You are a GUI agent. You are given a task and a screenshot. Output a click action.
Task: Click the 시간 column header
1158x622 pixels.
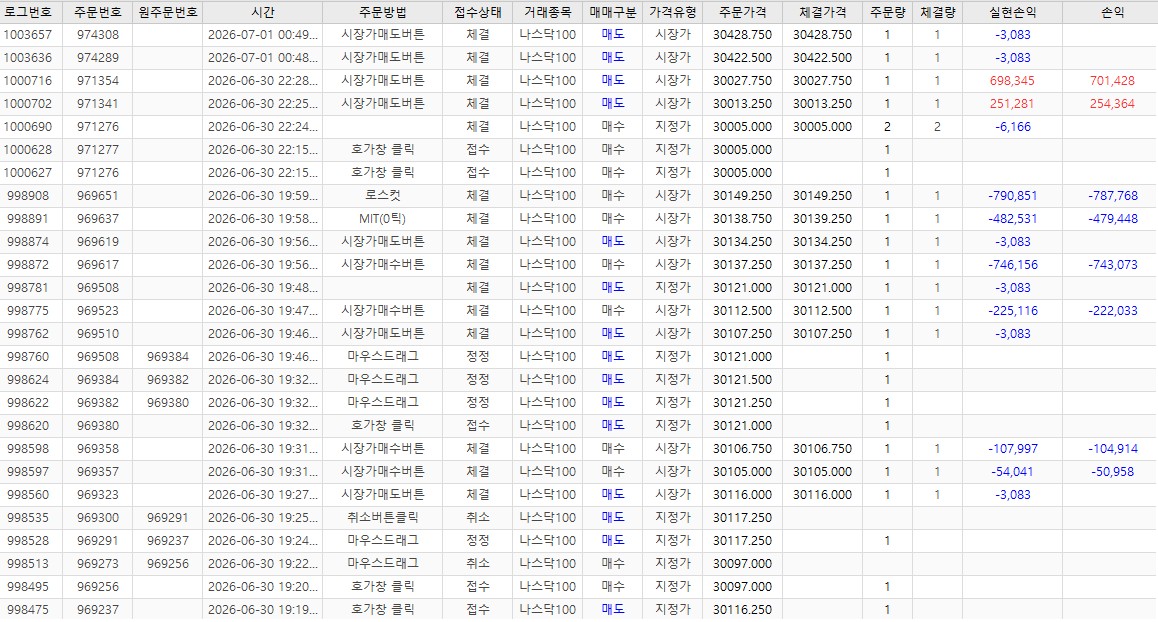point(262,12)
